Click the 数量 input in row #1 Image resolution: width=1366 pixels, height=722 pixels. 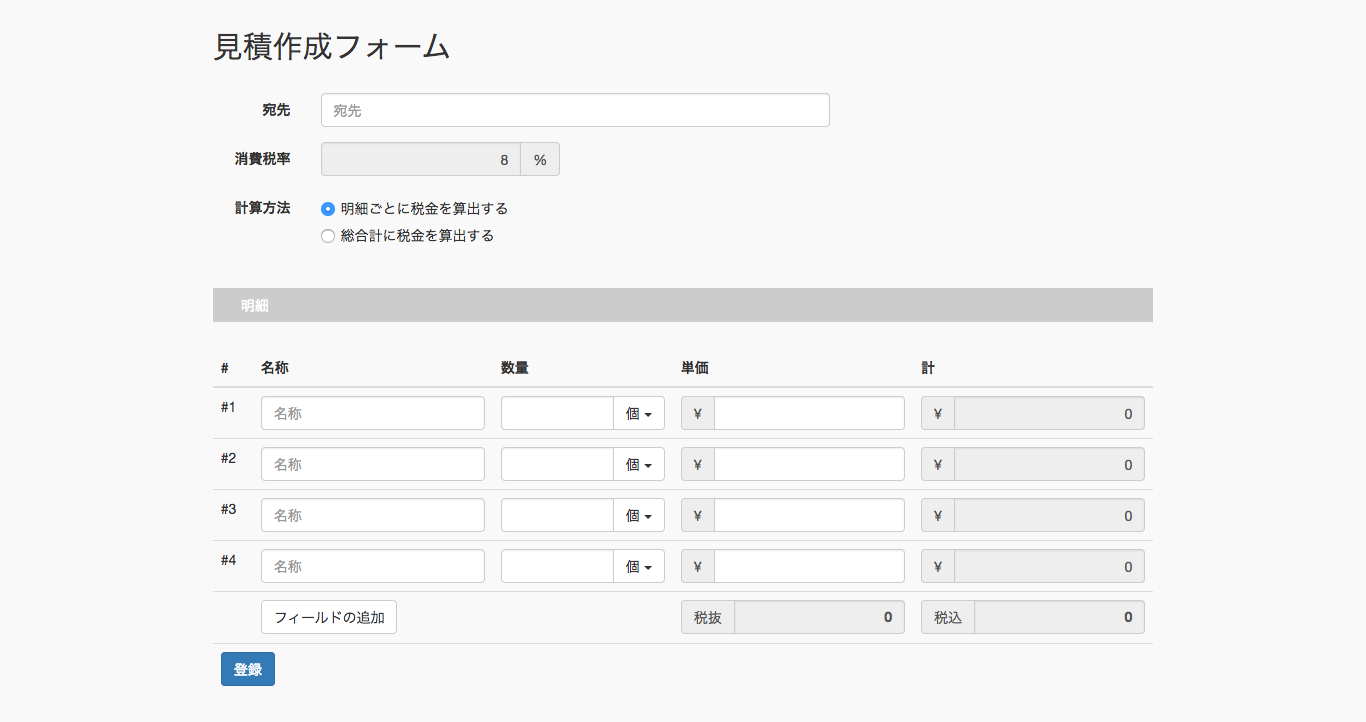pos(557,413)
